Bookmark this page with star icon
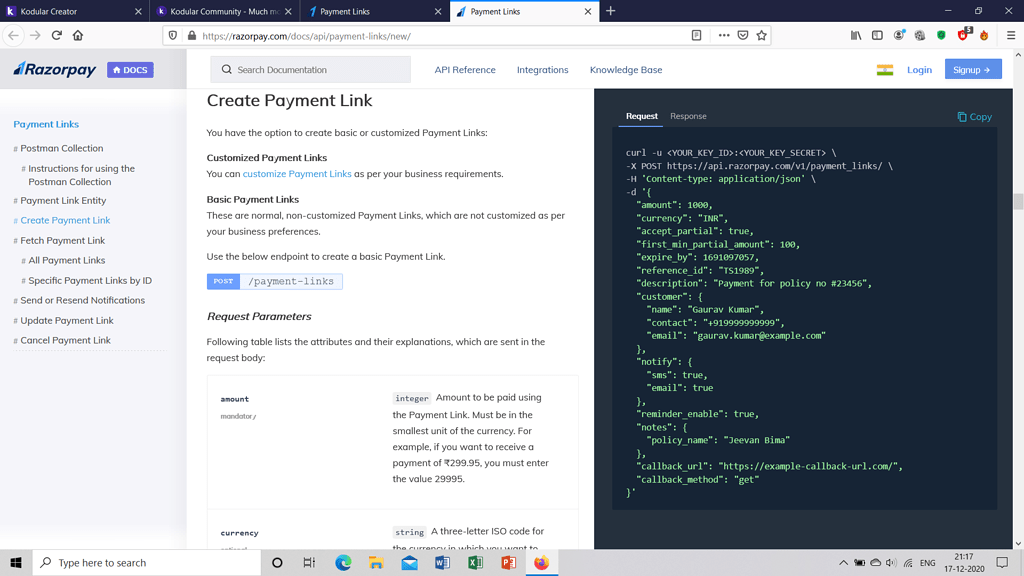Image resolution: width=1024 pixels, height=576 pixels. [761, 36]
